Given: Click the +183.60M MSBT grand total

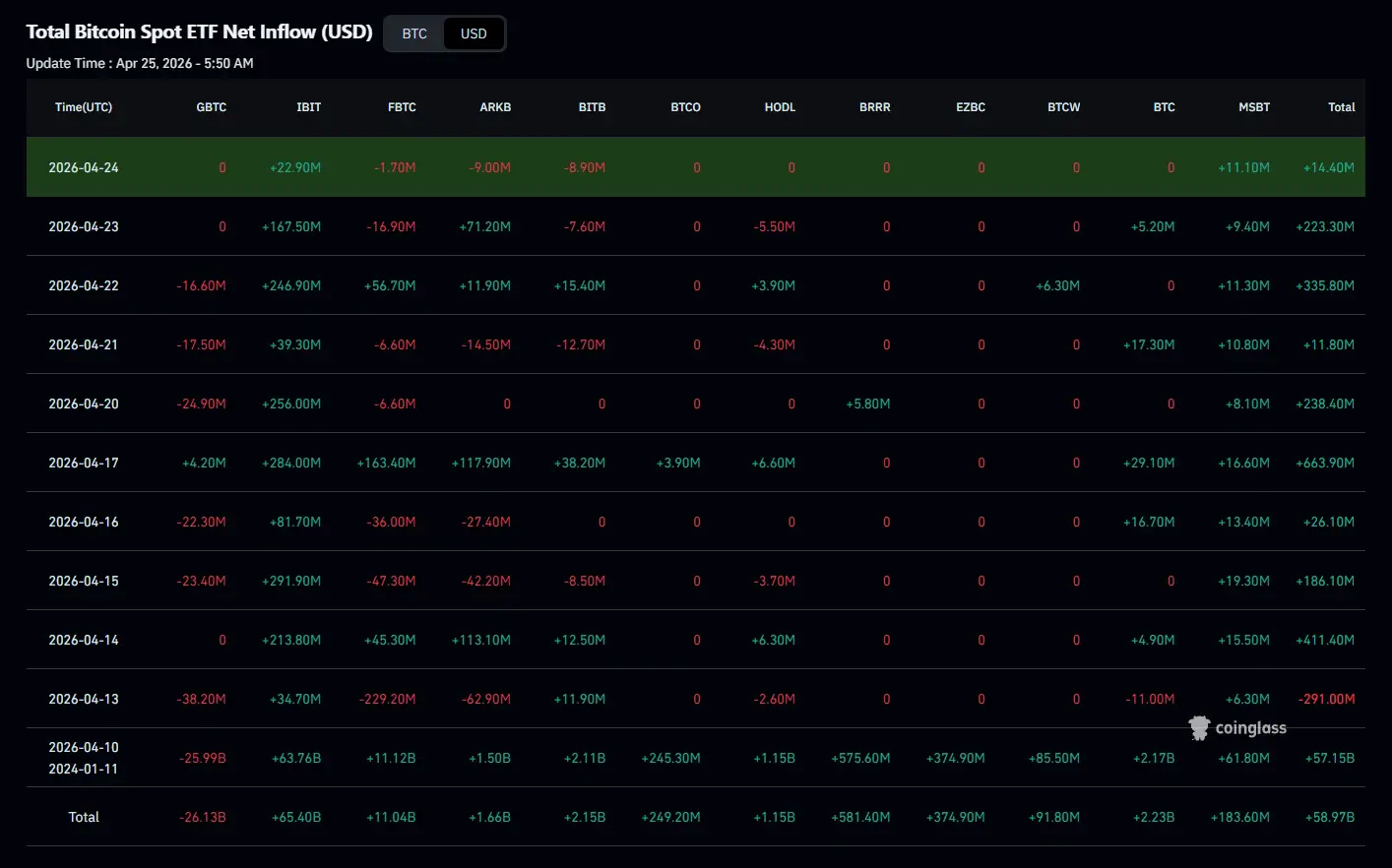Looking at the screenshot, I should pyautogui.click(x=1240, y=817).
